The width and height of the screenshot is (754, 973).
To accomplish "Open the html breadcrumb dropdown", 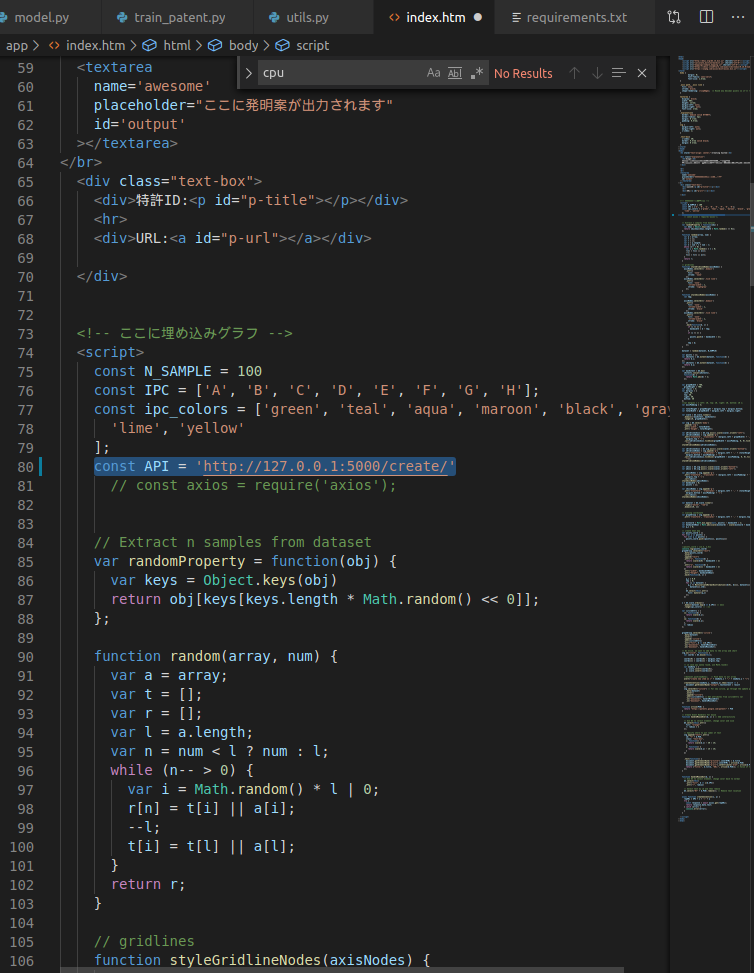I will click(x=176, y=45).
